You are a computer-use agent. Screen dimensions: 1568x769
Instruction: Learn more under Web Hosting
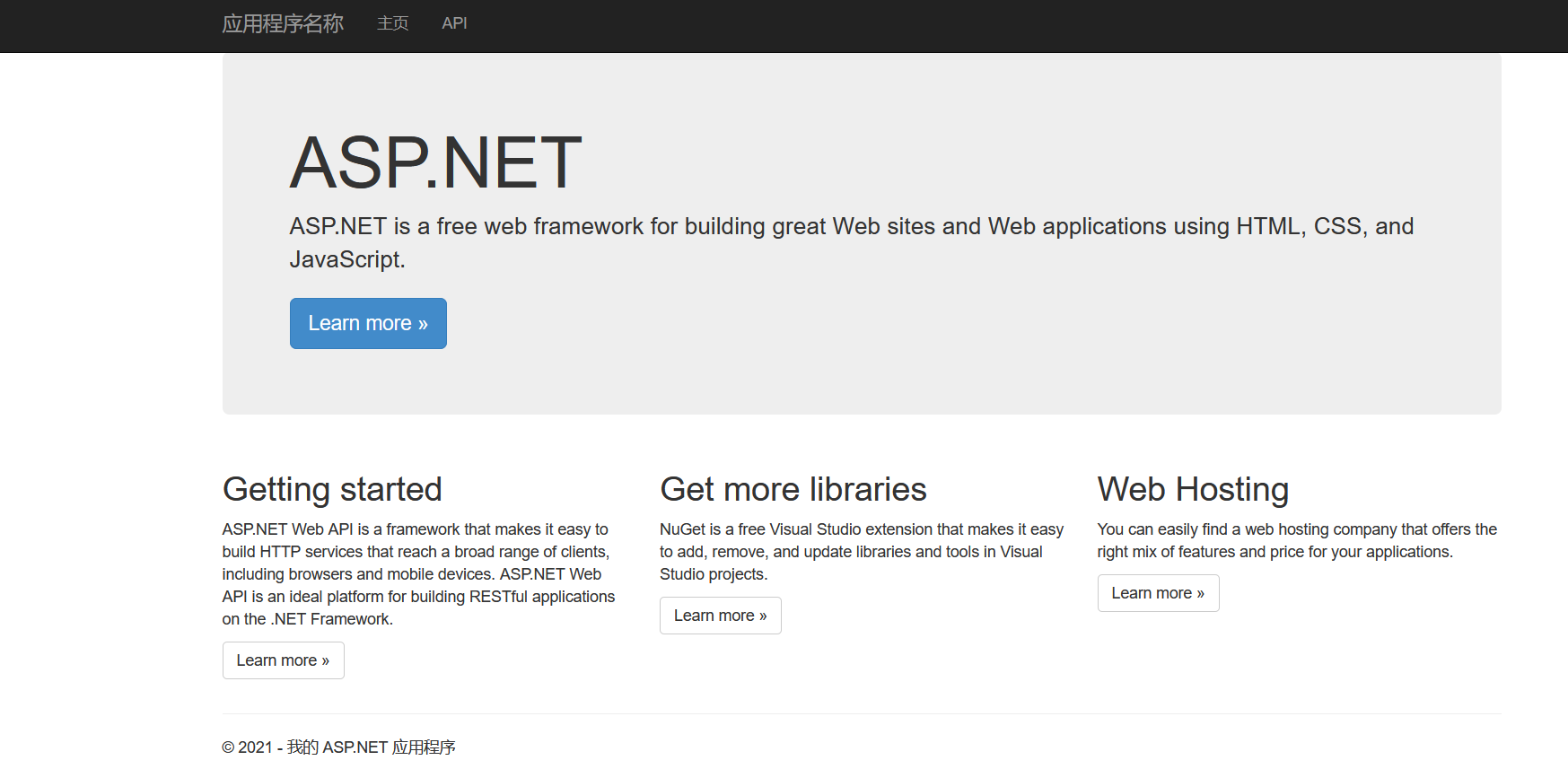(x=1158, y=593)
